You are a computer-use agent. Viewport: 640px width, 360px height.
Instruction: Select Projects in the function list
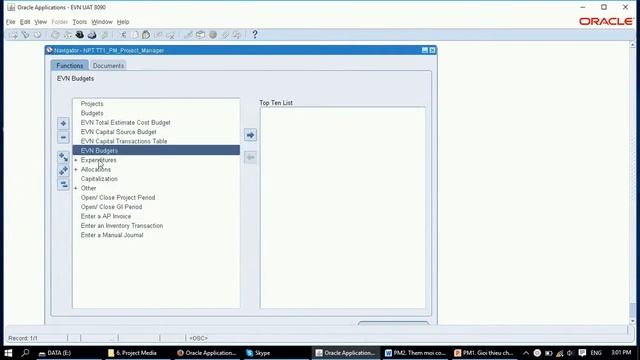point(92,104)
